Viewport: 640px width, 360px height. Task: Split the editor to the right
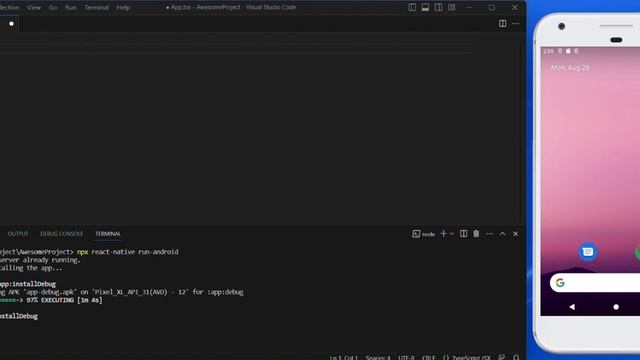[503, 24]
